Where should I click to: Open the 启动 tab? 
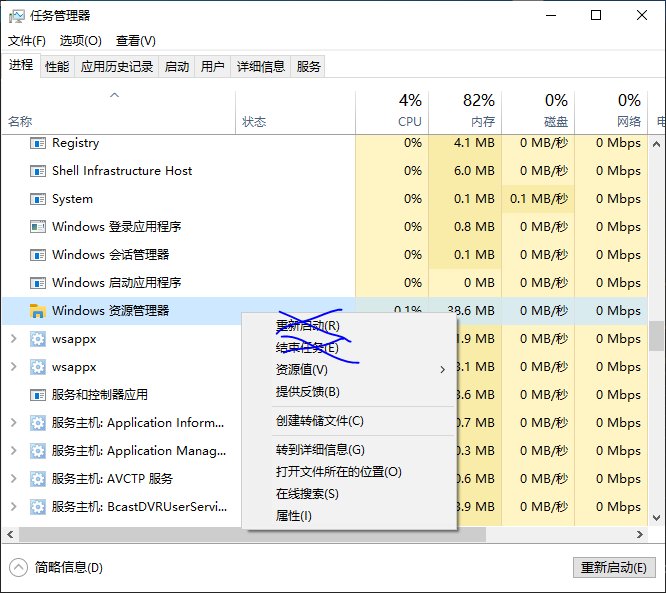(x=177, y=67)
